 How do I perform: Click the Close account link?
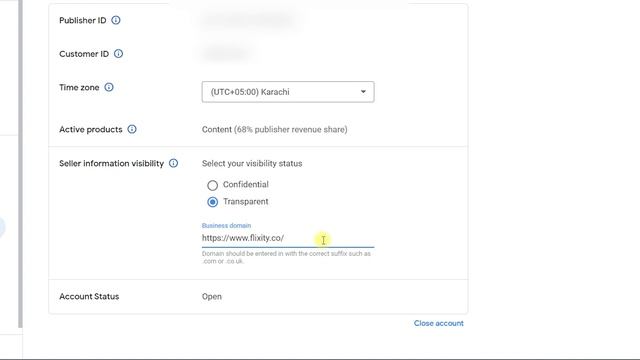coord(438,323)
